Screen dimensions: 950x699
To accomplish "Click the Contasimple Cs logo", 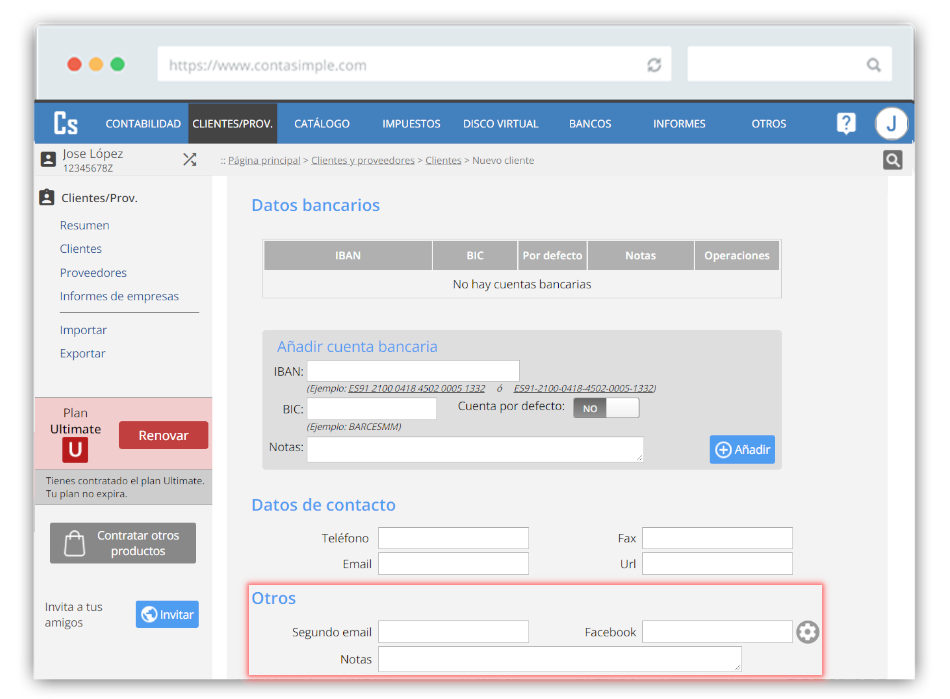I will point(66,123).
